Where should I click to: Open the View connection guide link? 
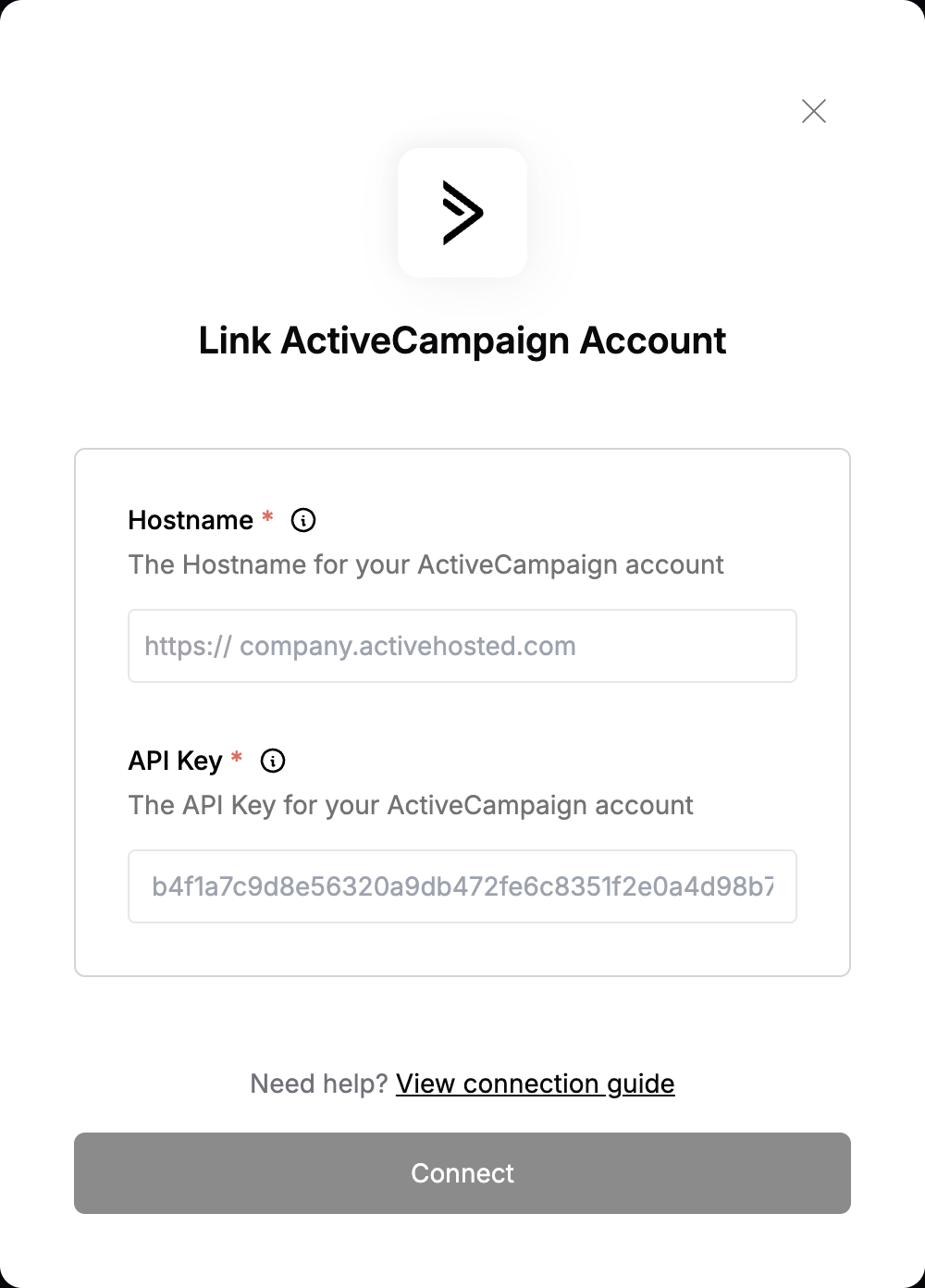pyautogui.click(x=536, y=1084)
